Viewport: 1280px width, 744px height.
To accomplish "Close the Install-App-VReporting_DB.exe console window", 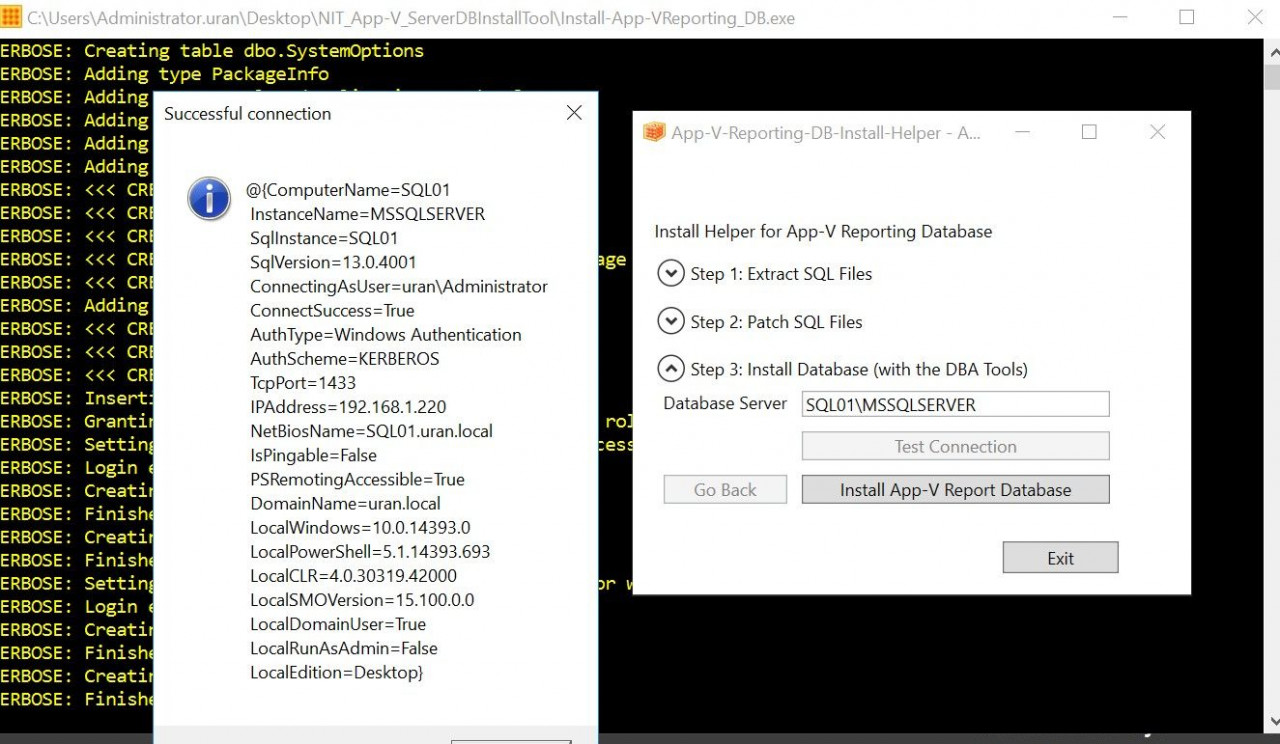I will pyautogui.click(x=1255, y=17).
